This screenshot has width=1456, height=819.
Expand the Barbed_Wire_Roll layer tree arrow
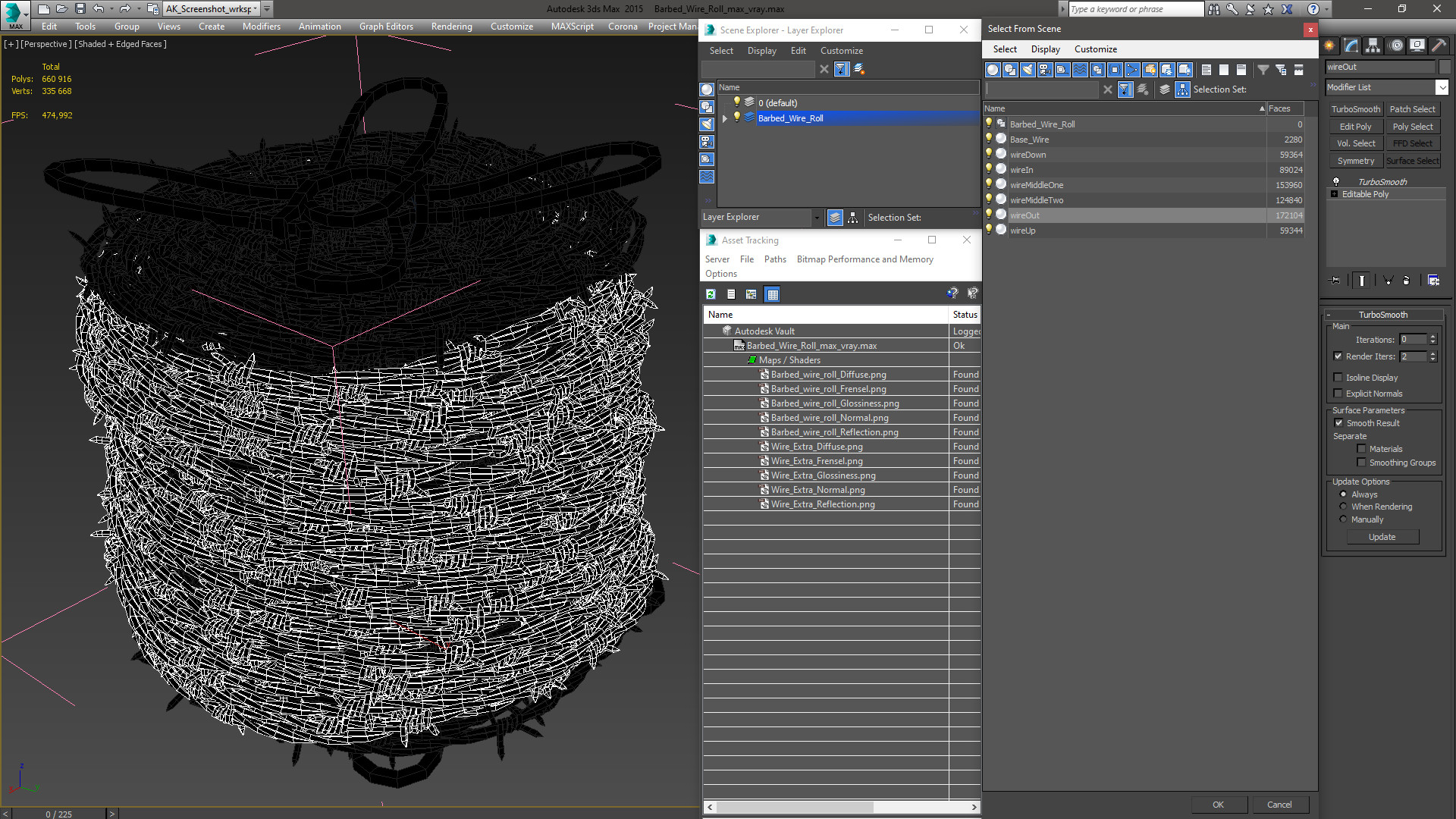pyautogui.click(x=725, y=118)
